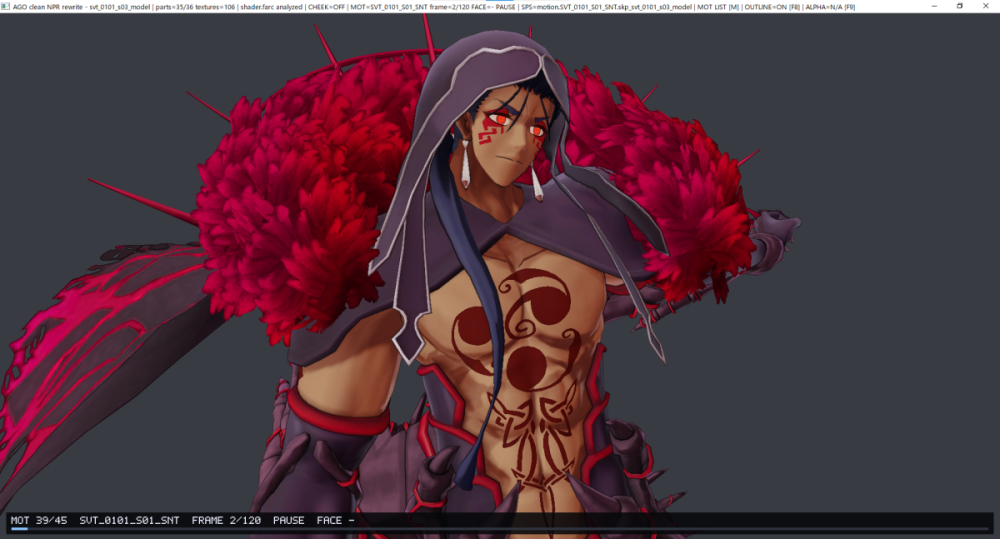Screen dimensions: 1000x539
Task: Click 'MOT LIST [M]' in the title bar
Action: [x=719, y=7]
